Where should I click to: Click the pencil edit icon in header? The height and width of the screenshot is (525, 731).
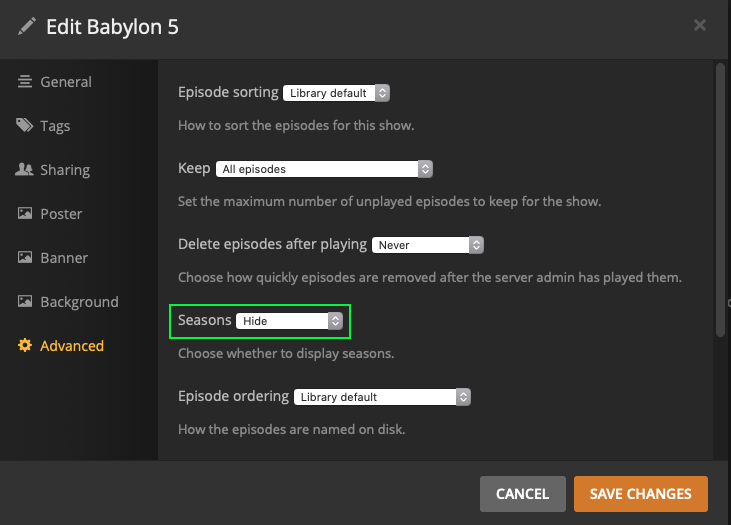(27, 27)
